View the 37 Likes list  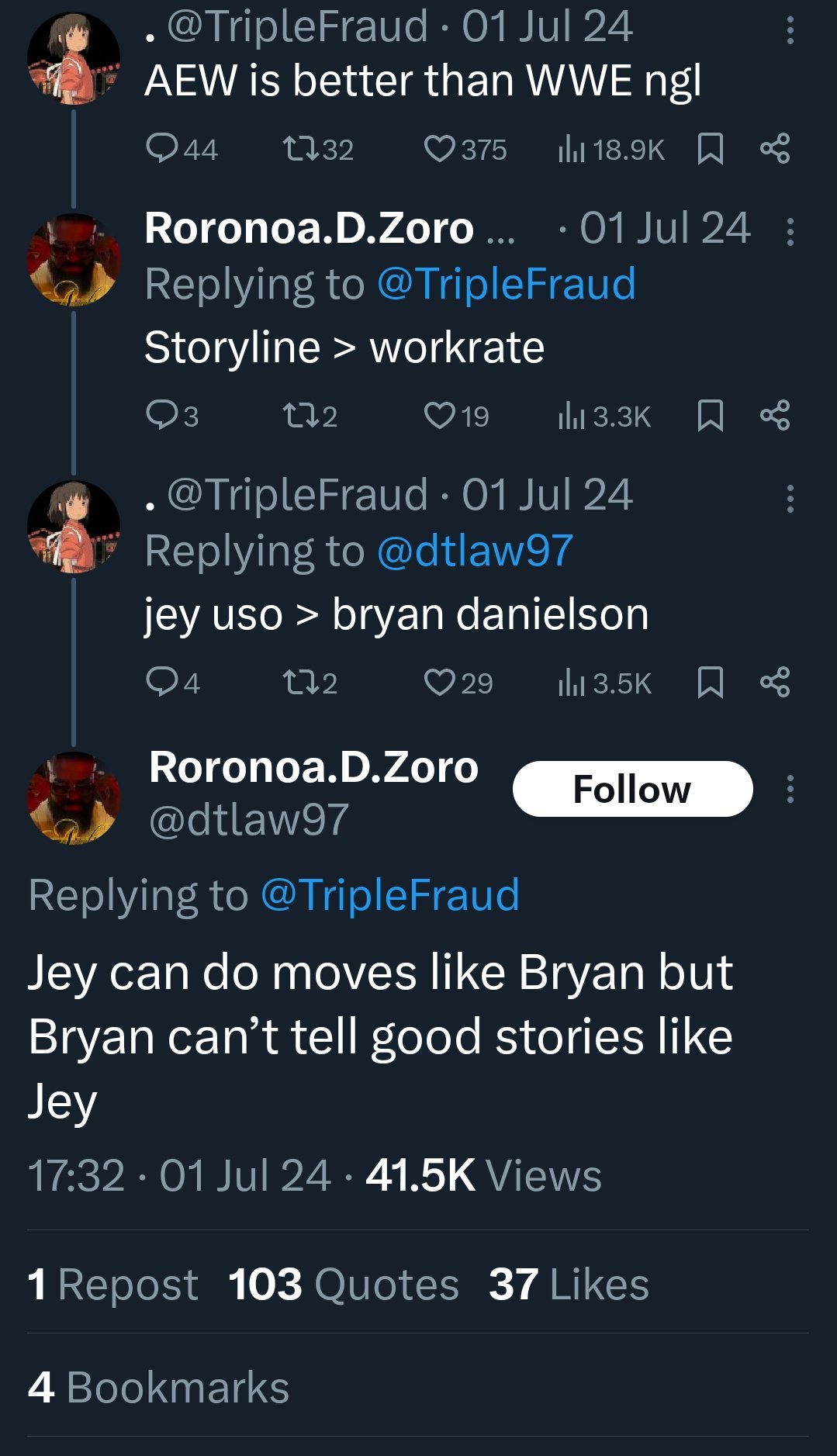pyautogui.click(x=569, y=1284)
